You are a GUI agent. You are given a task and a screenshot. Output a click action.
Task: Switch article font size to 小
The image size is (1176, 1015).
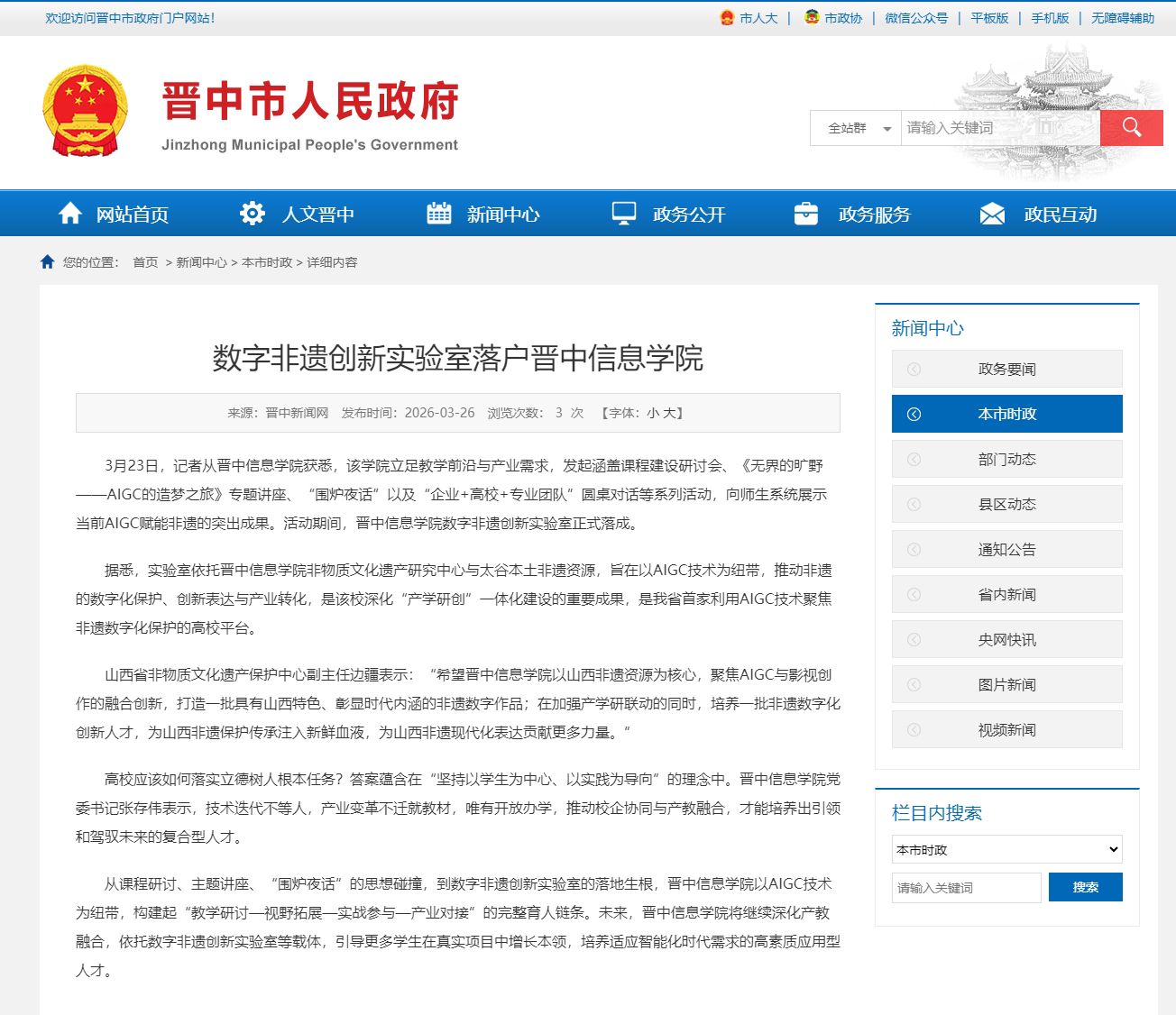(x=652, y=413)
